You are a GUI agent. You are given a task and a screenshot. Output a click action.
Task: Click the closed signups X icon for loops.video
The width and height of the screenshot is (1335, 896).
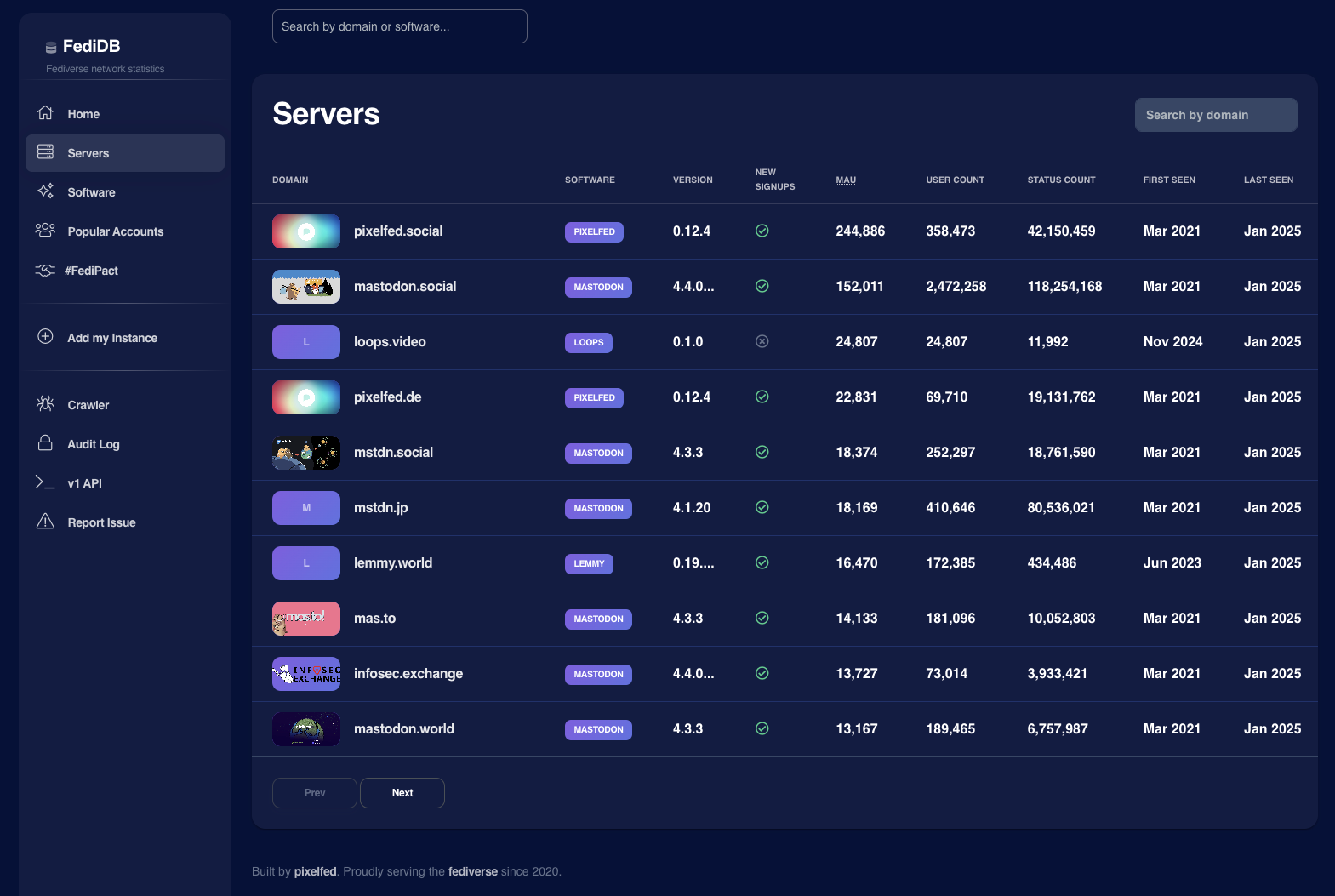(762, 341)
